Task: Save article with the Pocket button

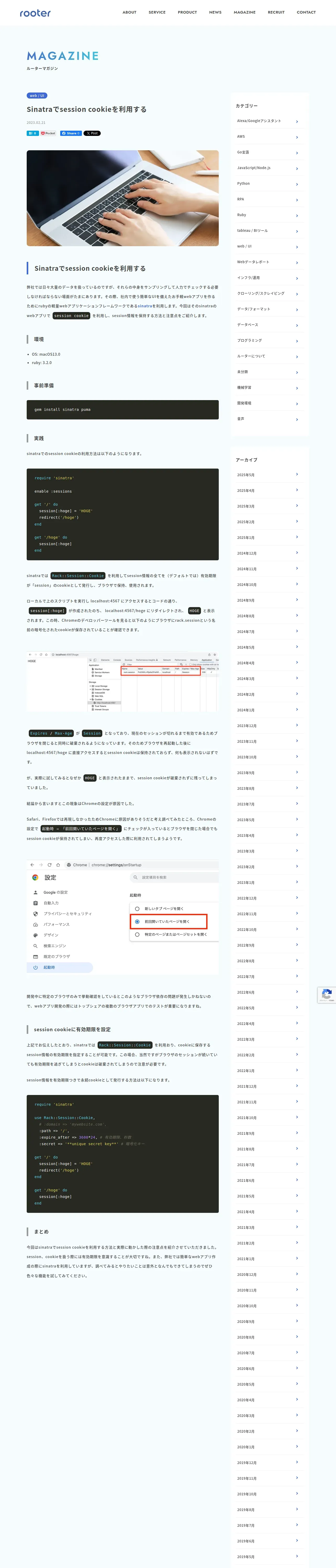Action: click(48, 133)
